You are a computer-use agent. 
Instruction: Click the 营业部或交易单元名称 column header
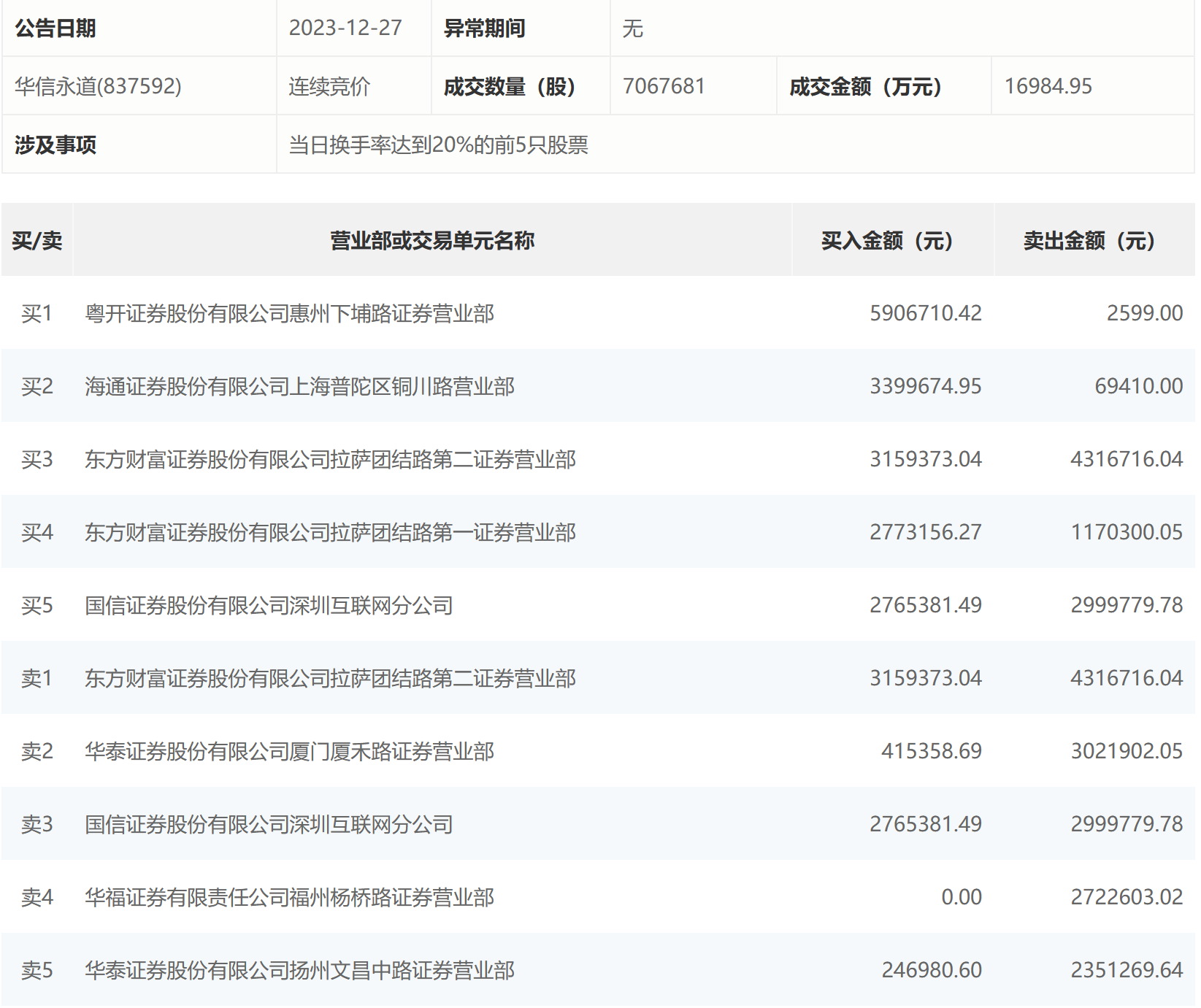[432, 240]
